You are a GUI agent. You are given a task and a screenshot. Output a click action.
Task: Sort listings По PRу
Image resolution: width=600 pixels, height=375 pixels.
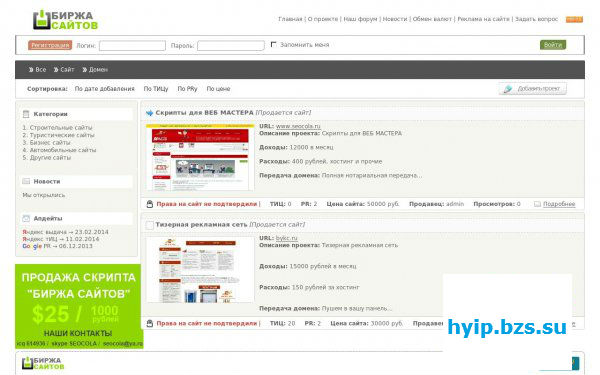tap(187, 89)
